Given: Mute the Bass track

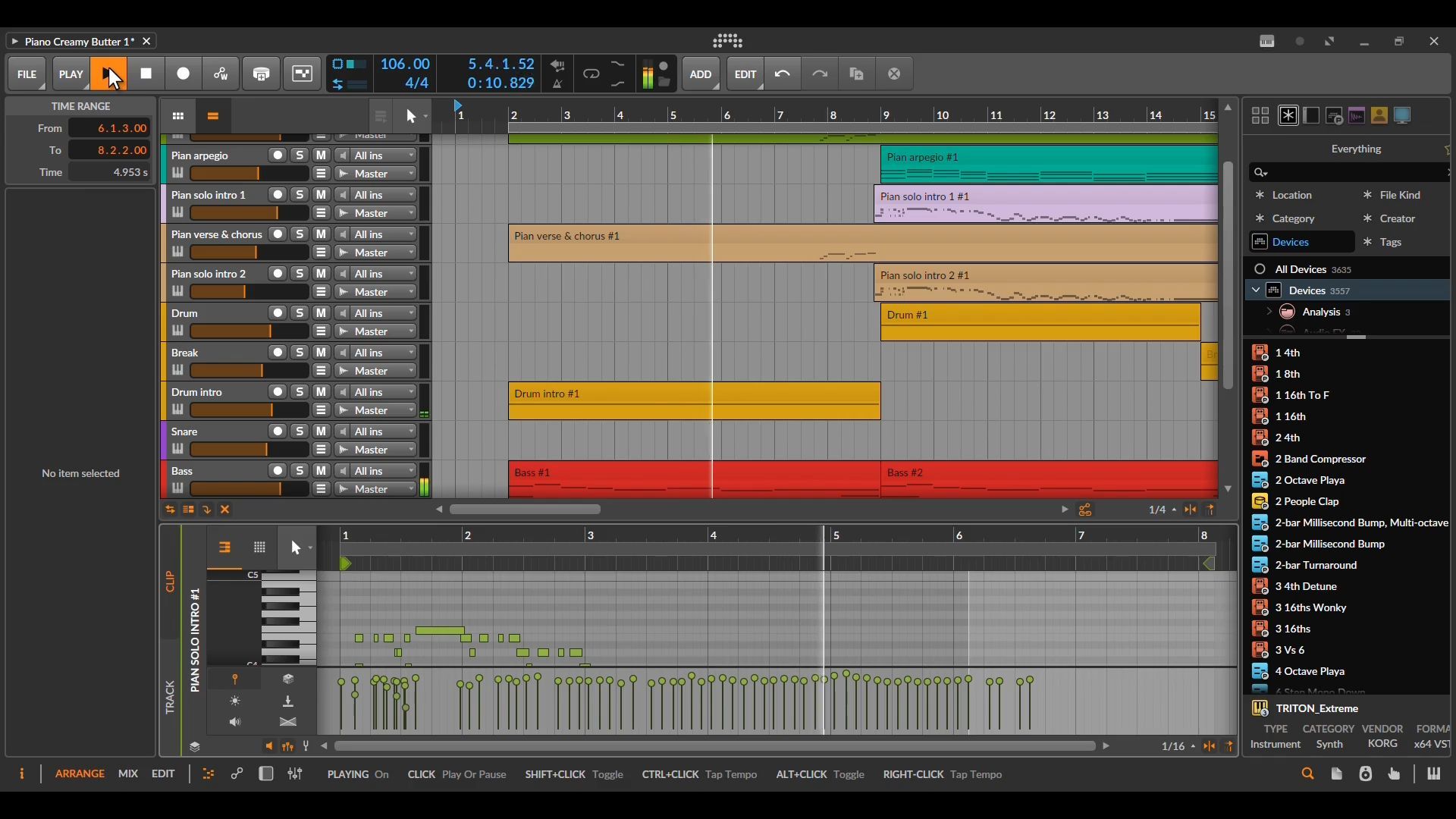Looking at the screenshot, I should [321, 471].
